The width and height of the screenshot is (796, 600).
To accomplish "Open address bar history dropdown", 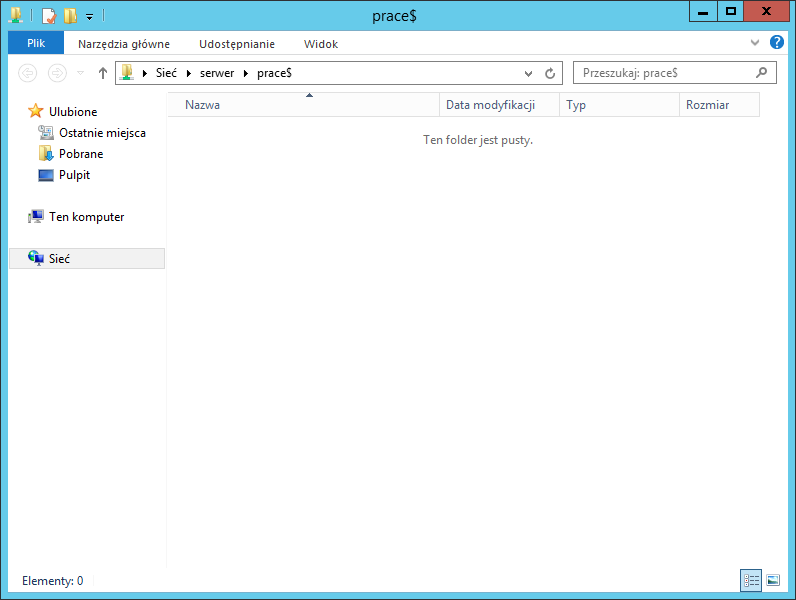I will coord(528,74).
